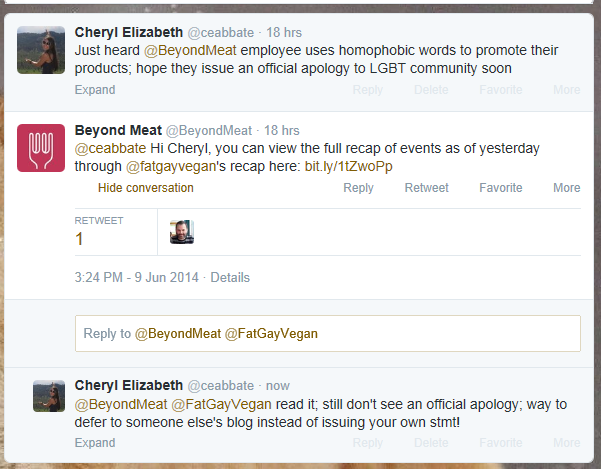Open Cheryl Elizabeth's avatar in top tweet

(x=41, y=50)
